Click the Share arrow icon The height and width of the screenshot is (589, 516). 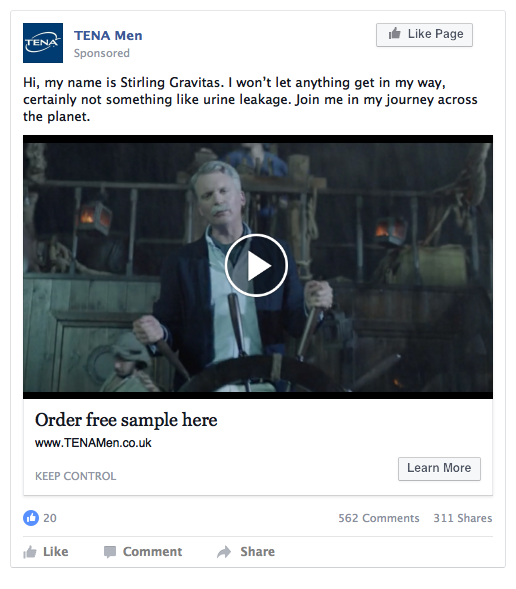tap(224, 552)
